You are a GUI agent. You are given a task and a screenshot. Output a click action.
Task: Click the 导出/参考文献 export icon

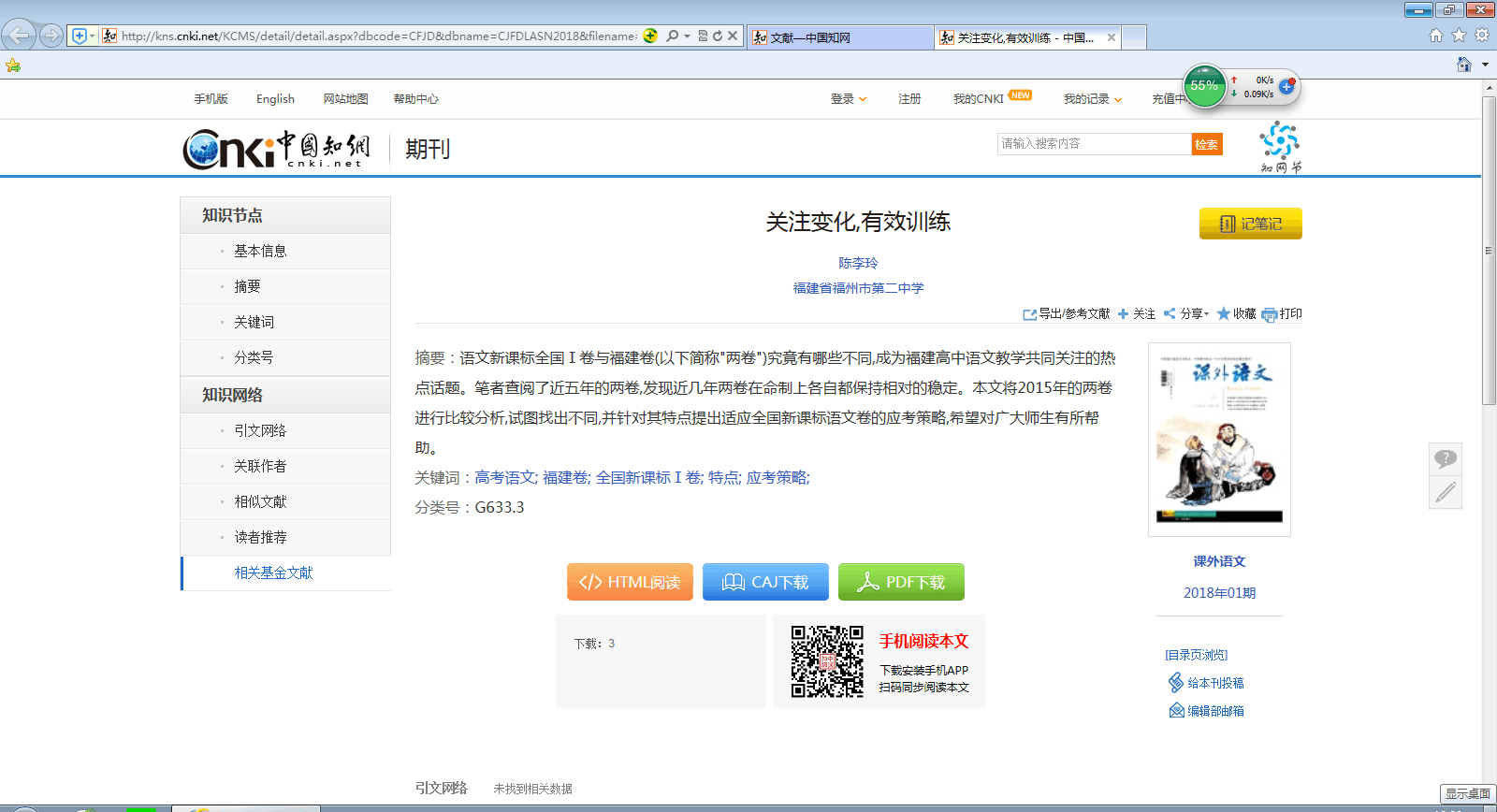tap(1029, 314)
